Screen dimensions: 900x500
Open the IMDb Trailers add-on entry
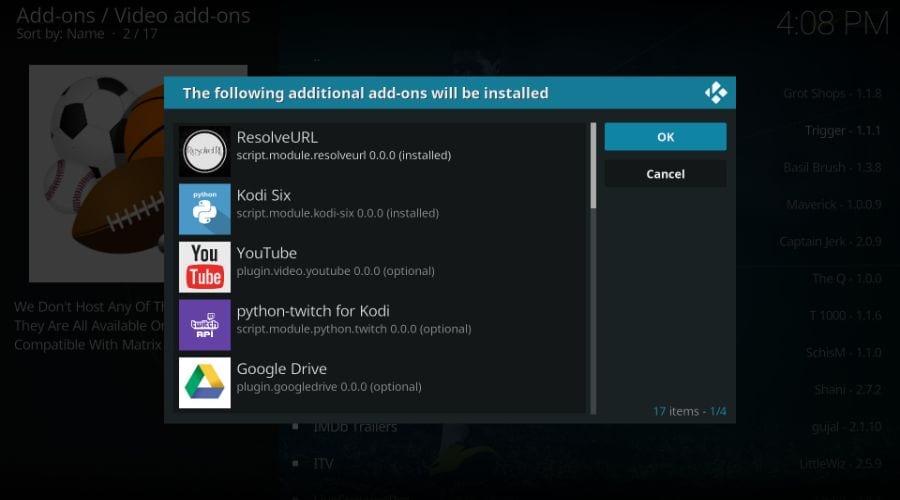point(355,427)
